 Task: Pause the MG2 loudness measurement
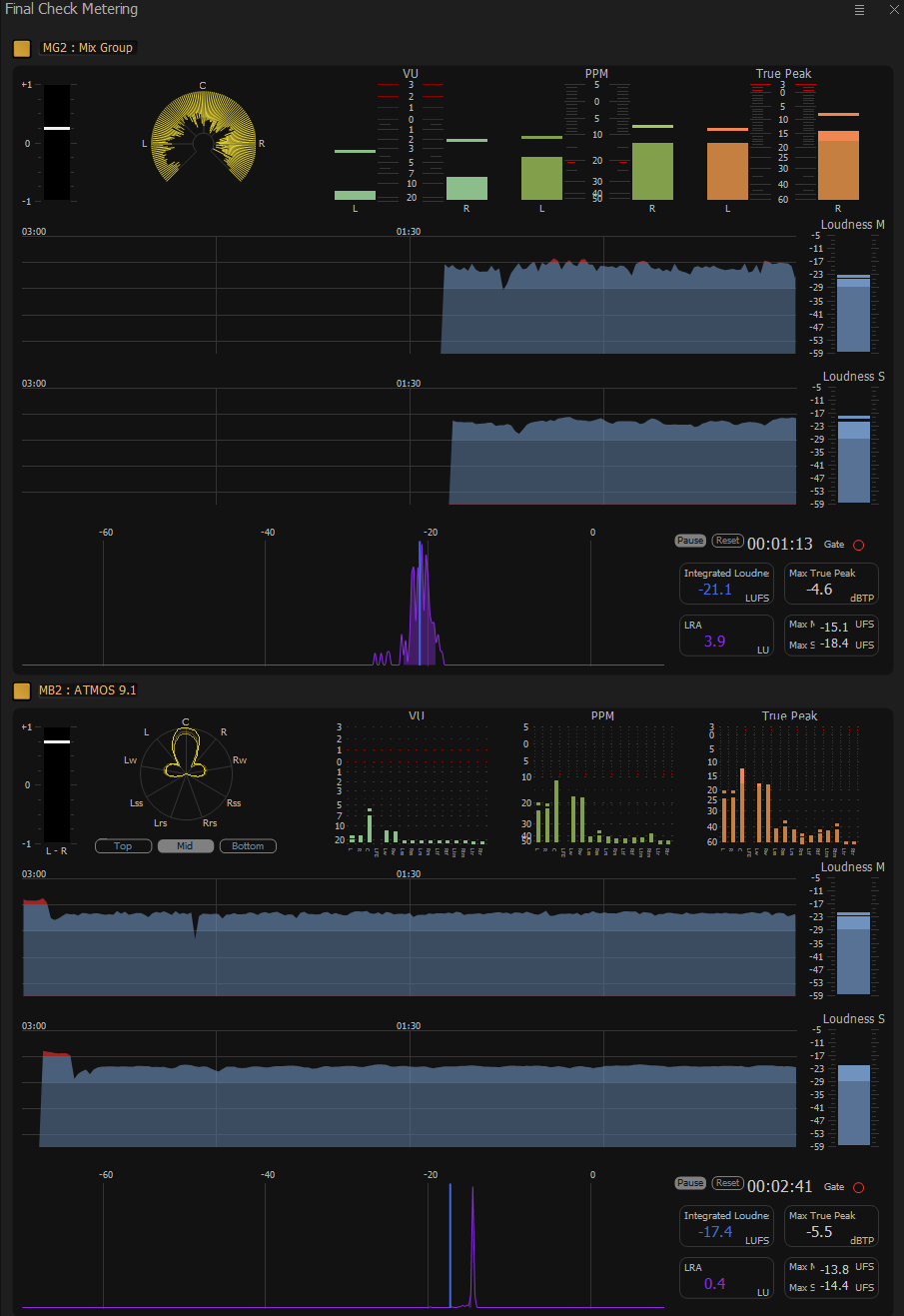tap(689, 540)
